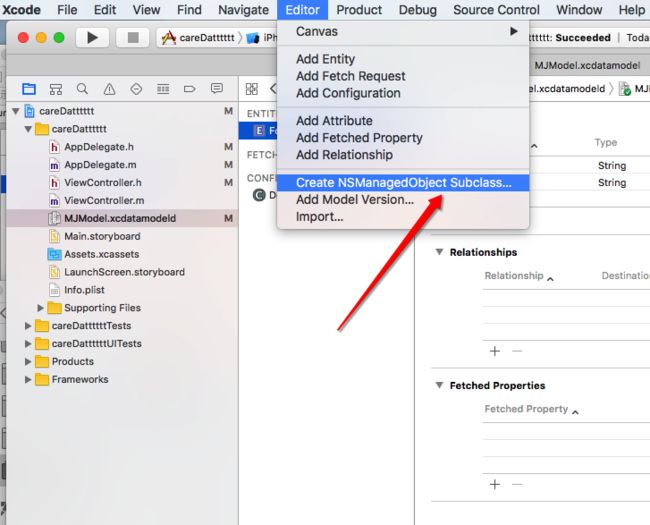Collapse the careDatttttt project root
The height and width of the screenshot is (525, 650).
click(16, 111)
